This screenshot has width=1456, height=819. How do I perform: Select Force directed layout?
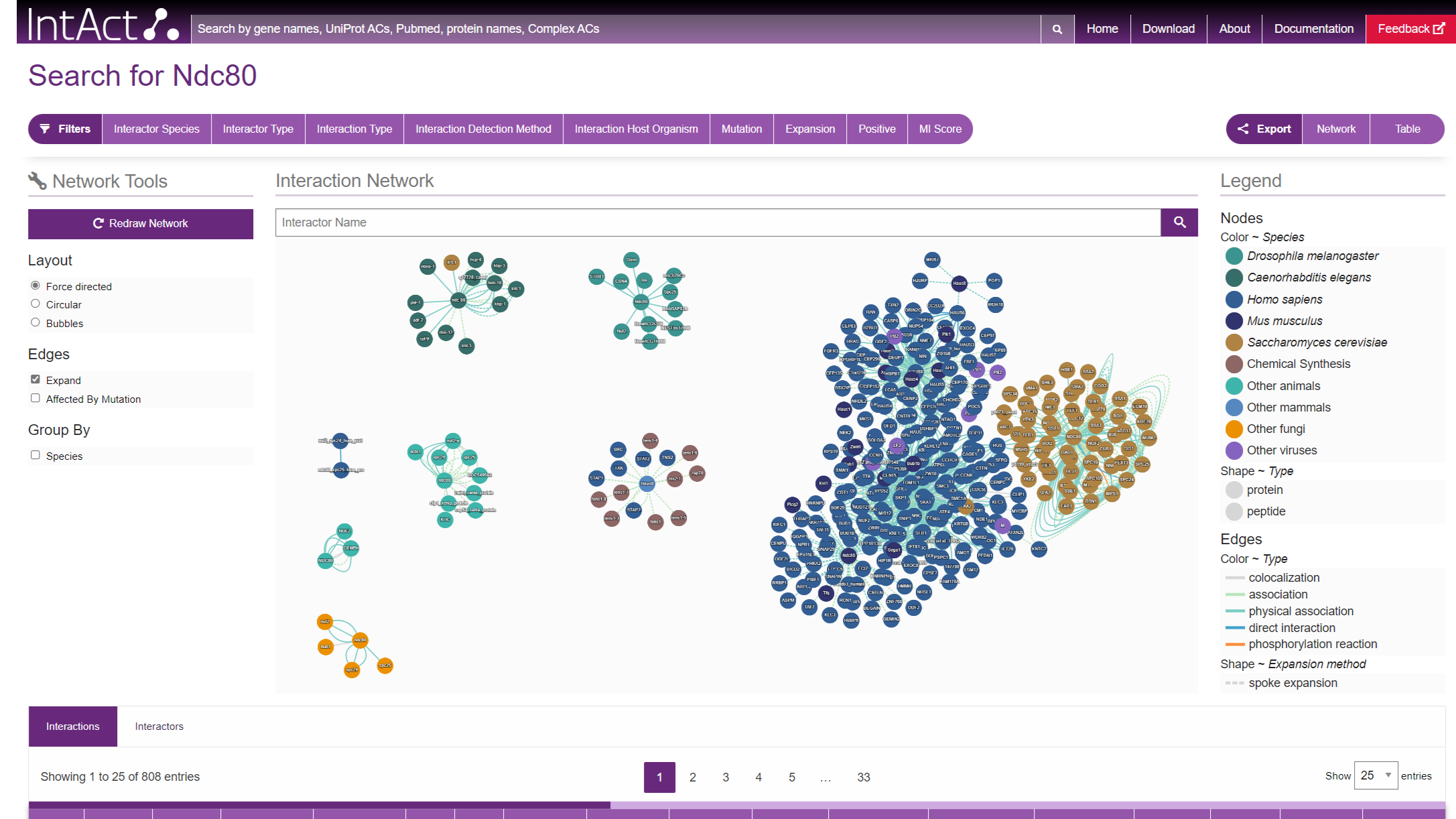click(x=36, y=286)
